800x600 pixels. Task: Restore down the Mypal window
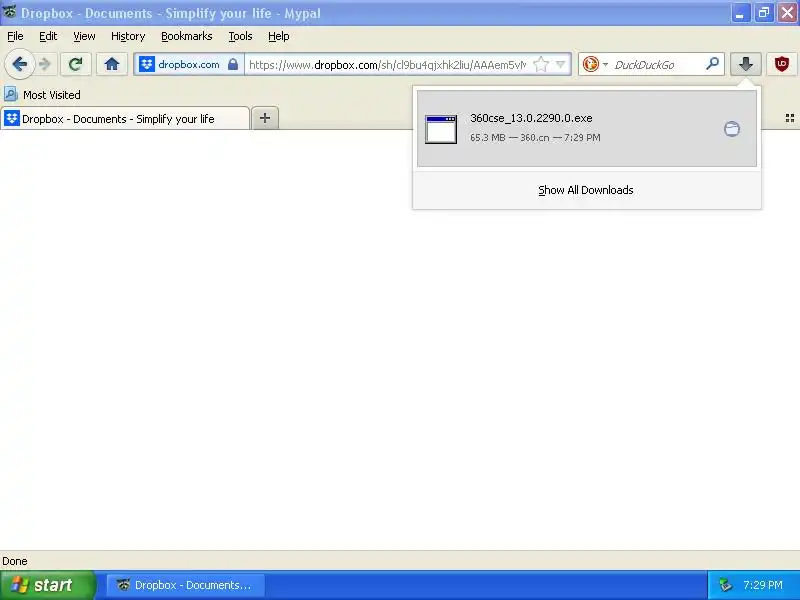click(764, 13)
